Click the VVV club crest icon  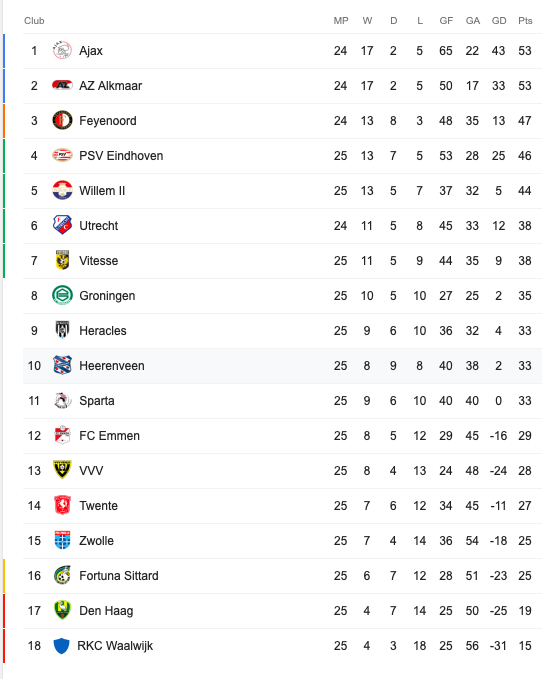(62, 470)
